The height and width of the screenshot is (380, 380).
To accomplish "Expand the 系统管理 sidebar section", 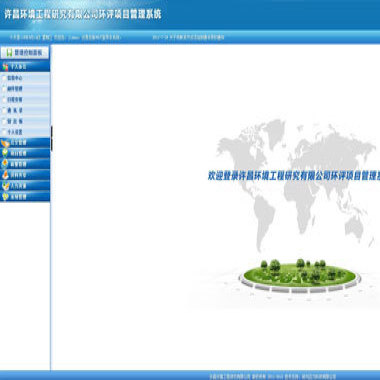I will [x=25, y=197].
